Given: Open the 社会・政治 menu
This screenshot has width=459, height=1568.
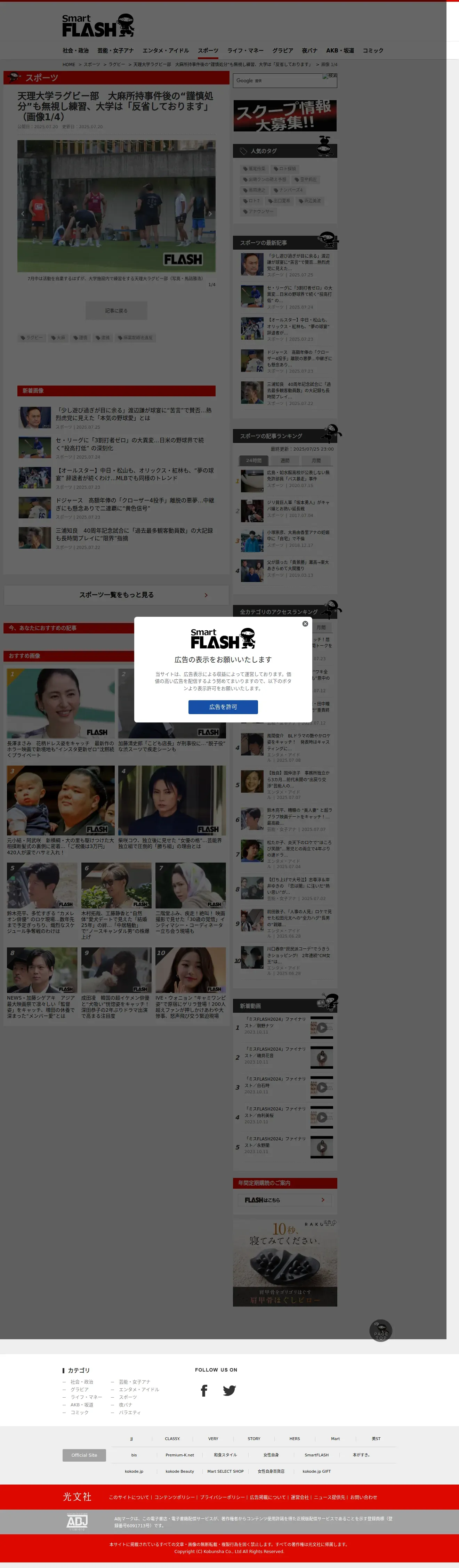Looking at the screenshot, I should [75, 50].
